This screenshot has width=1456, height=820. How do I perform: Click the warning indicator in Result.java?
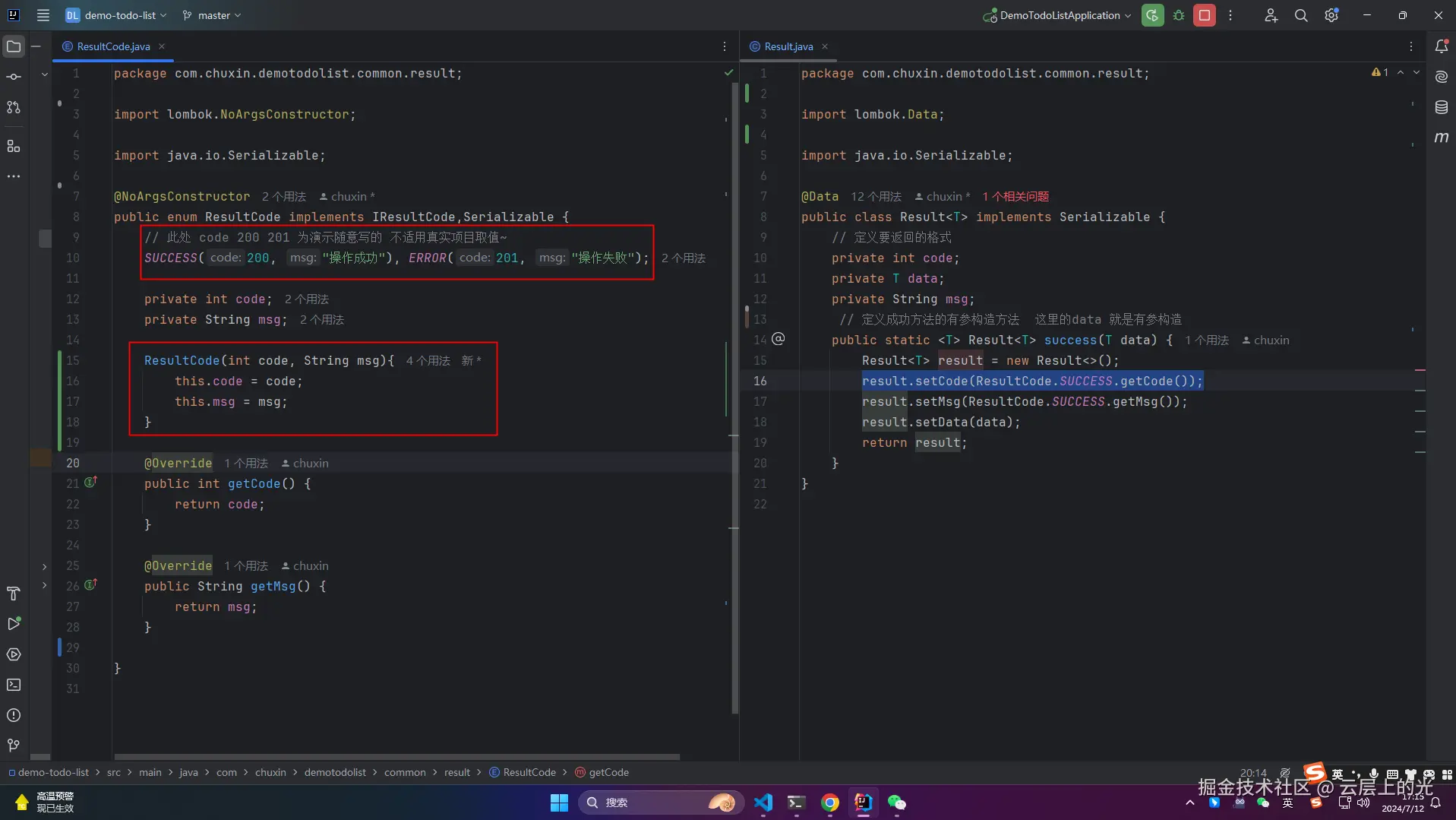coord(1380,73)
